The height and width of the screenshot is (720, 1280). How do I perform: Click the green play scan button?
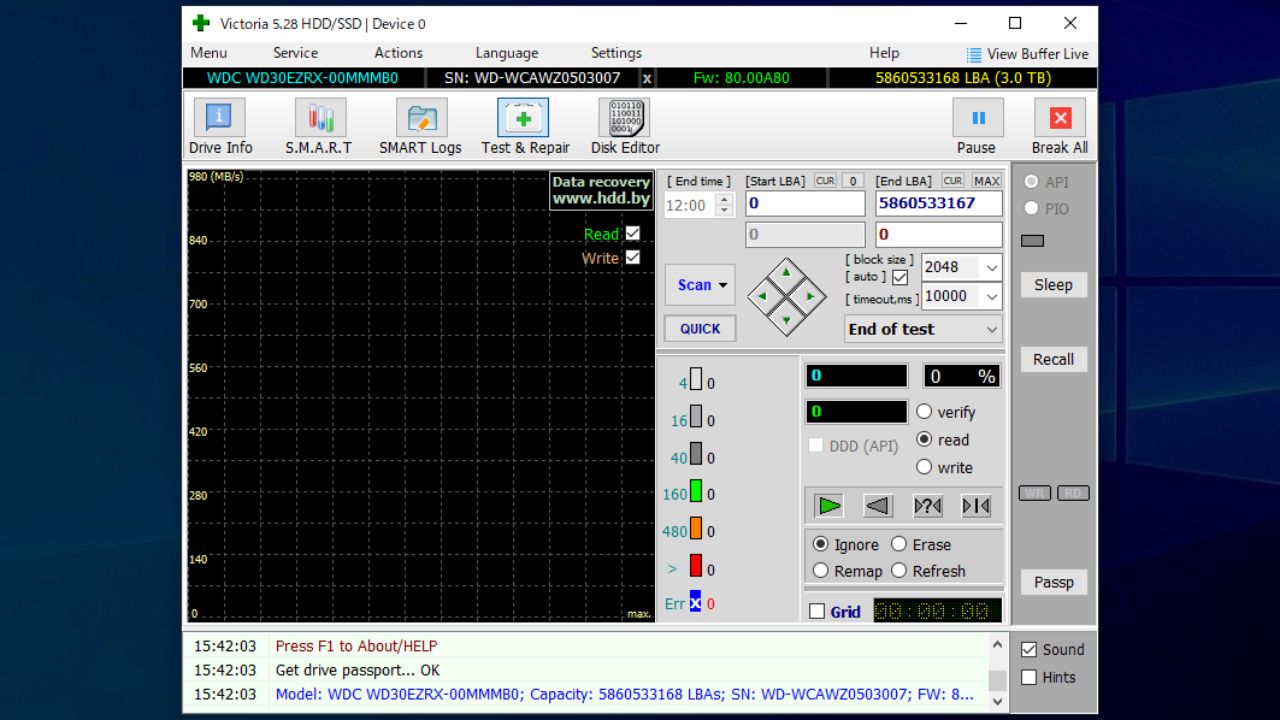(x=829, y=506)
